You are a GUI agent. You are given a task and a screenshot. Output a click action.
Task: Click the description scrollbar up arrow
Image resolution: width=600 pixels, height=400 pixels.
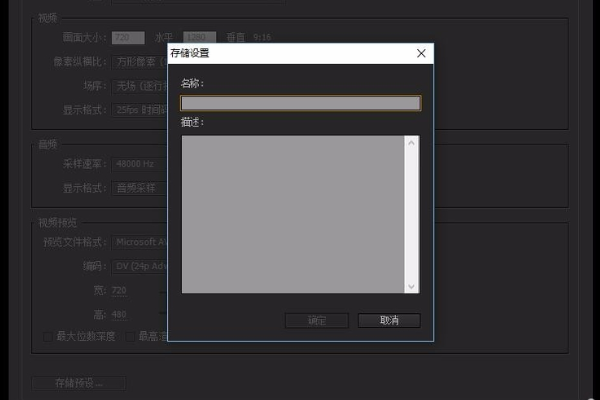click(411, 143)
